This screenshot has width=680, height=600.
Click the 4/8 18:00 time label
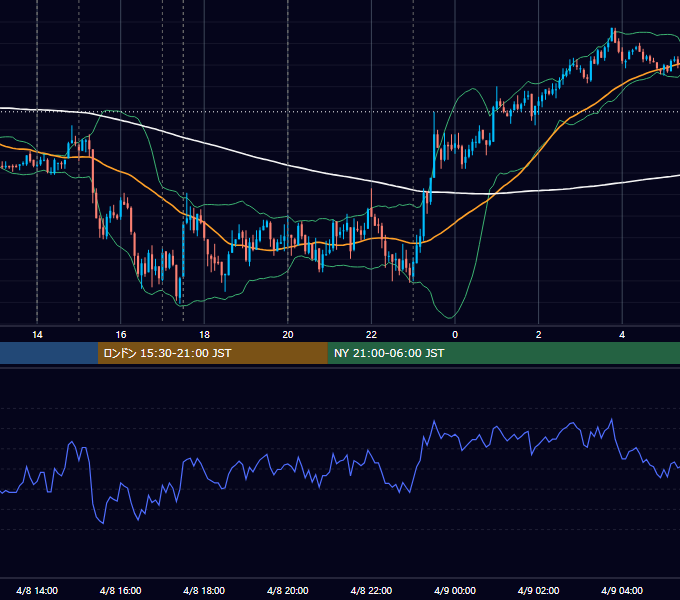point(204,590)
